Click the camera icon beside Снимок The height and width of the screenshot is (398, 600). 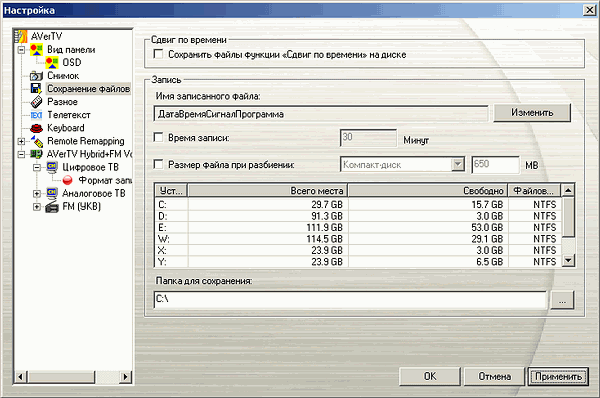tap(36, 76)
